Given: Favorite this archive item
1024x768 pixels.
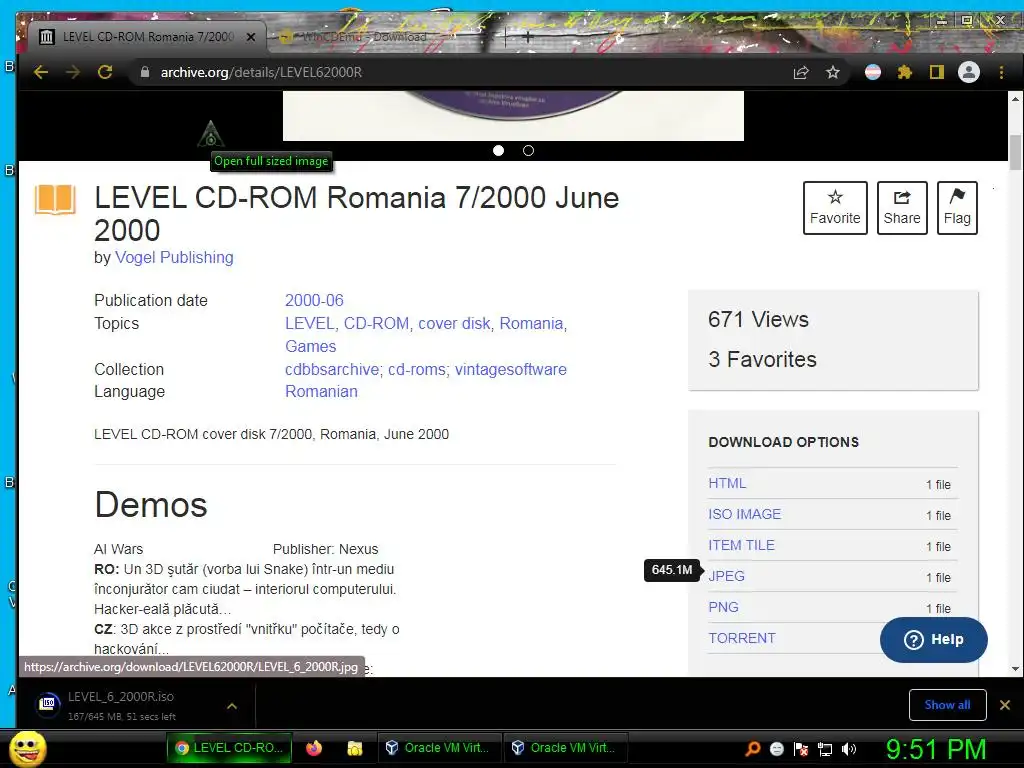Looking at the screenshot, I should tap(835, 208).
